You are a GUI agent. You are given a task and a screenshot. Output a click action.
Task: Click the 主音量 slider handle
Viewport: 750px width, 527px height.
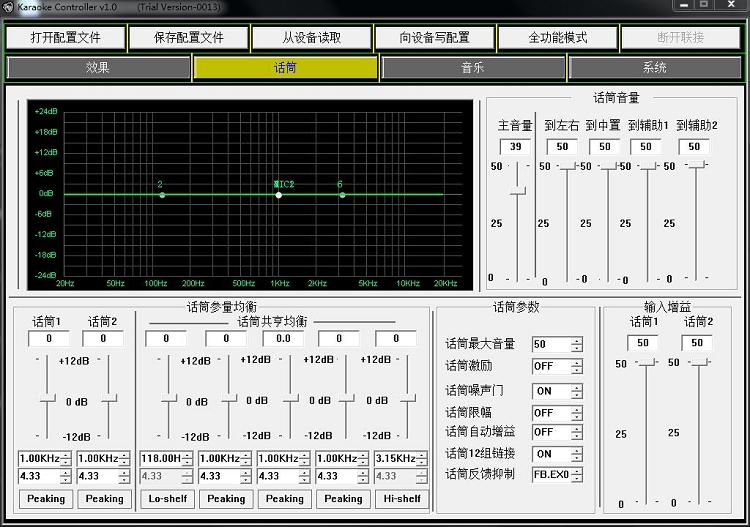pyautogui.click(x=518, y=191)
